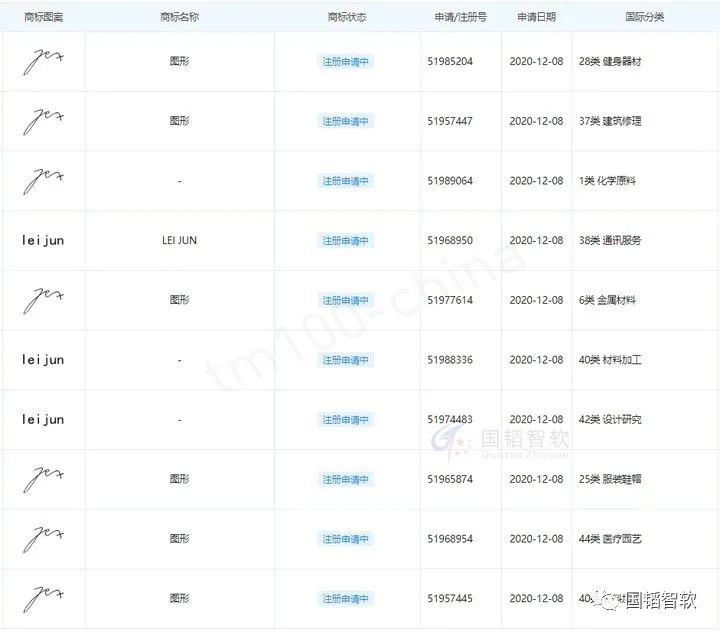Click the 37类 建筑修理 category

pyautogui.click(x=610, y=121)
